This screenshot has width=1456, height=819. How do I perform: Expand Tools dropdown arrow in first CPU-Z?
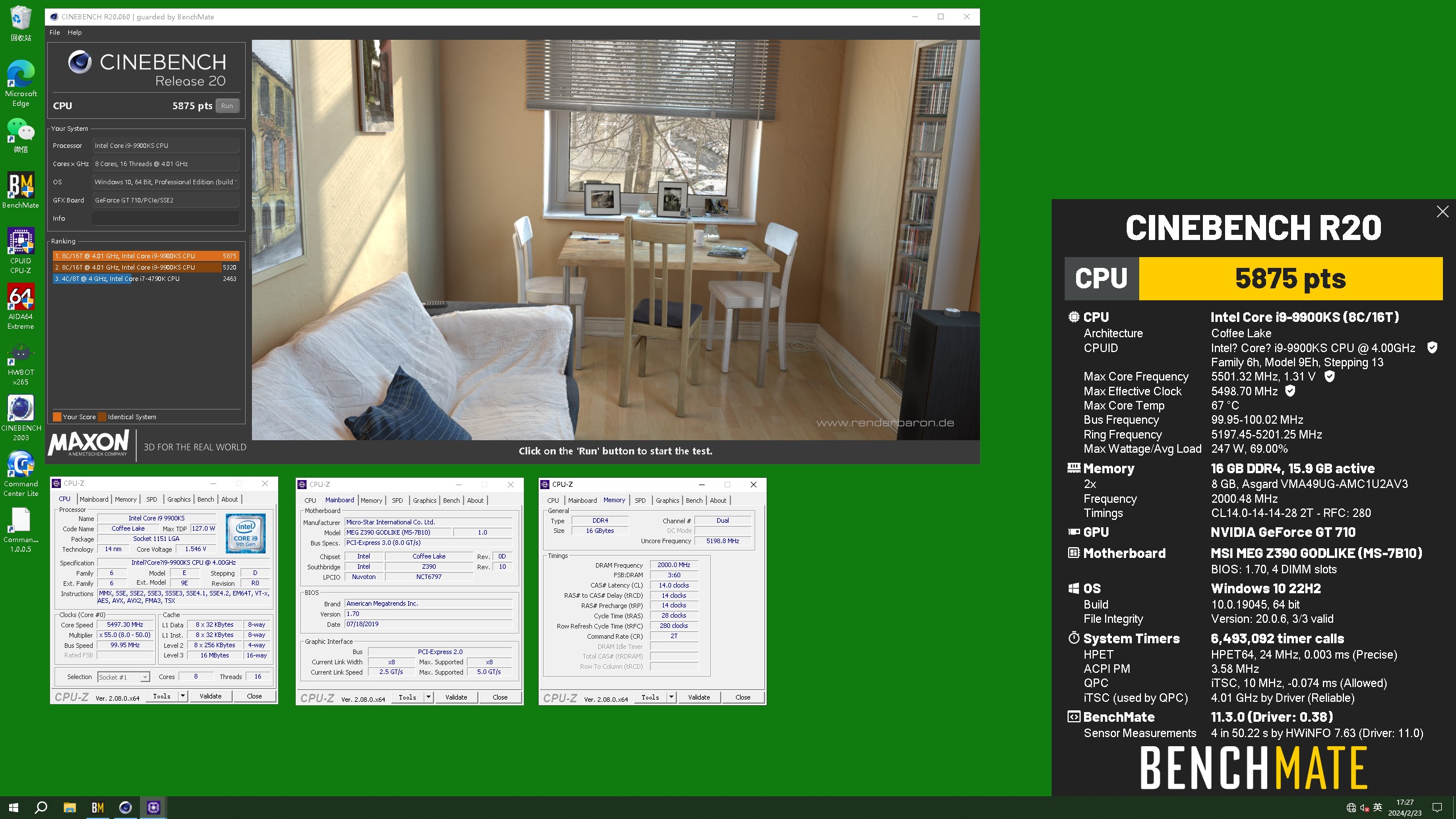183,696
